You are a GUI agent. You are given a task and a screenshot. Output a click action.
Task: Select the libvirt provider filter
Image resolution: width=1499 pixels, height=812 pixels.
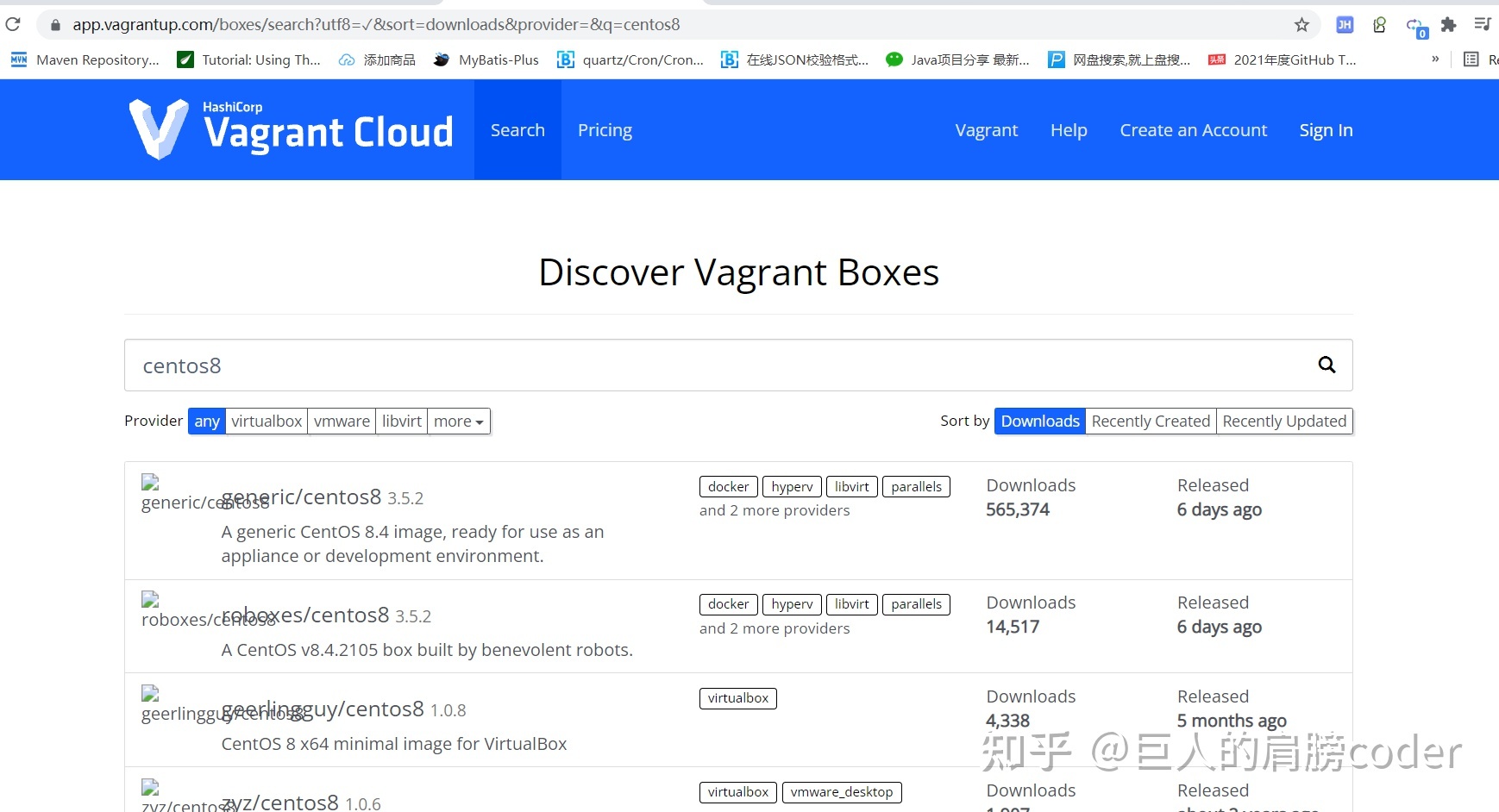[x=401, y=421]
